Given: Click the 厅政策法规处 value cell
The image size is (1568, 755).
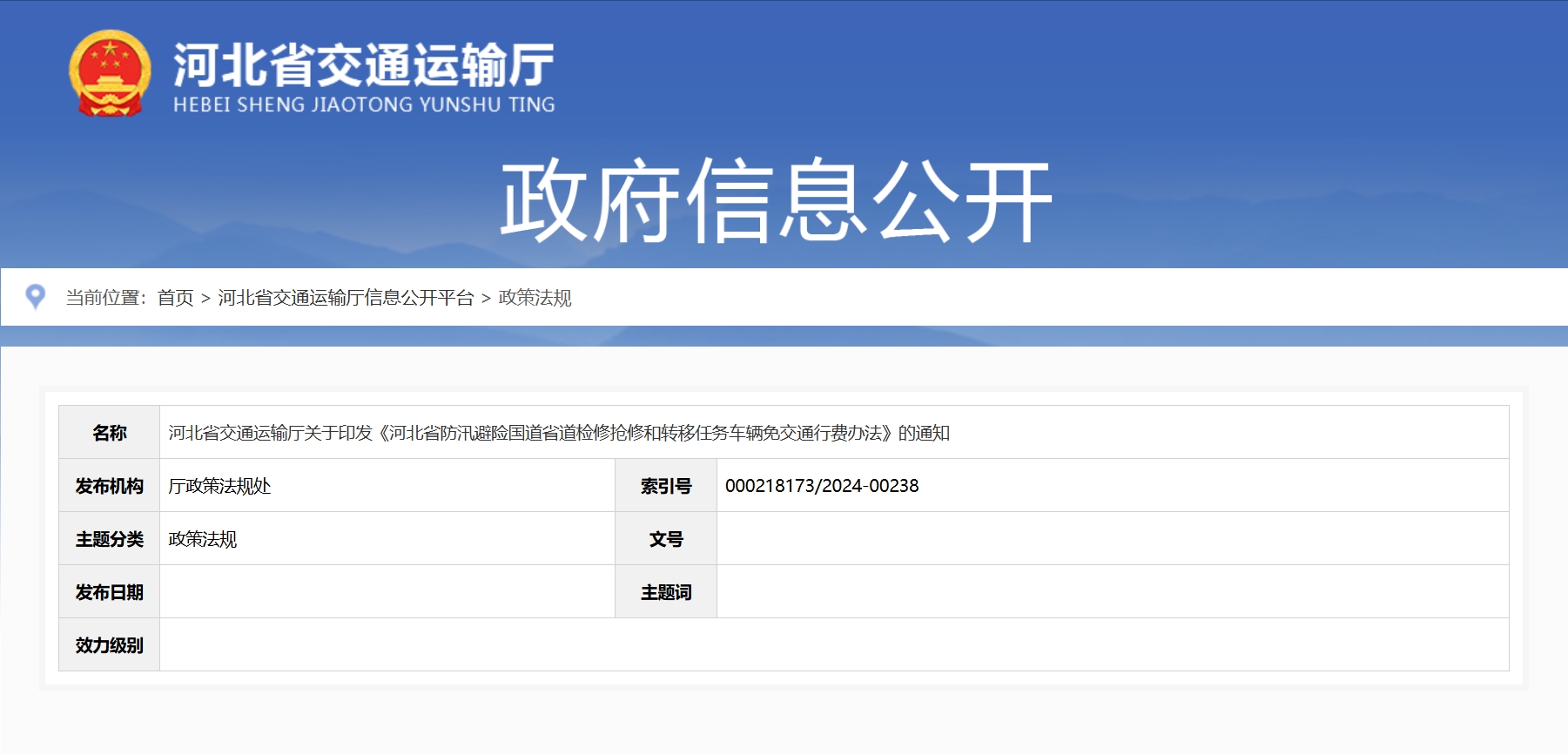Looking at the screenshot, I should 387,486.
